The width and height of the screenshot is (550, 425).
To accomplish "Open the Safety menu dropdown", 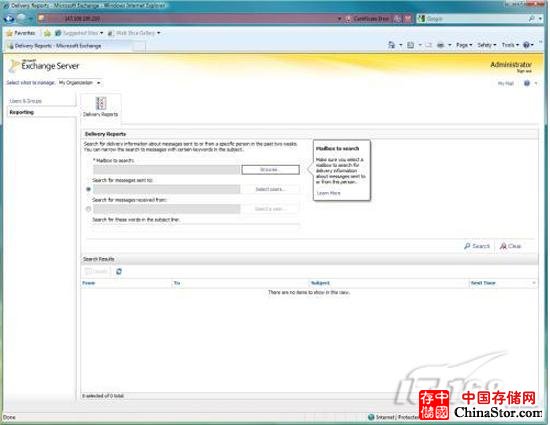I will coord(487,45).
